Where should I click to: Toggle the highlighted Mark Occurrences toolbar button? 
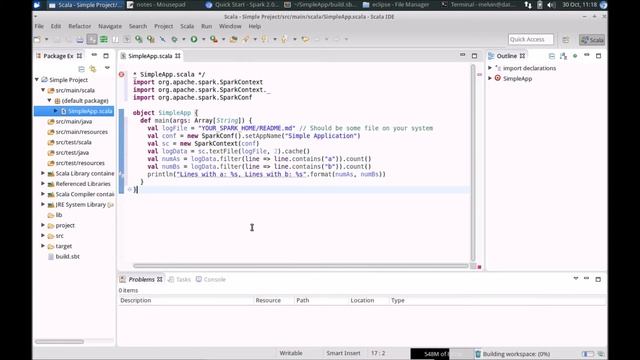(x=92, y=39)
